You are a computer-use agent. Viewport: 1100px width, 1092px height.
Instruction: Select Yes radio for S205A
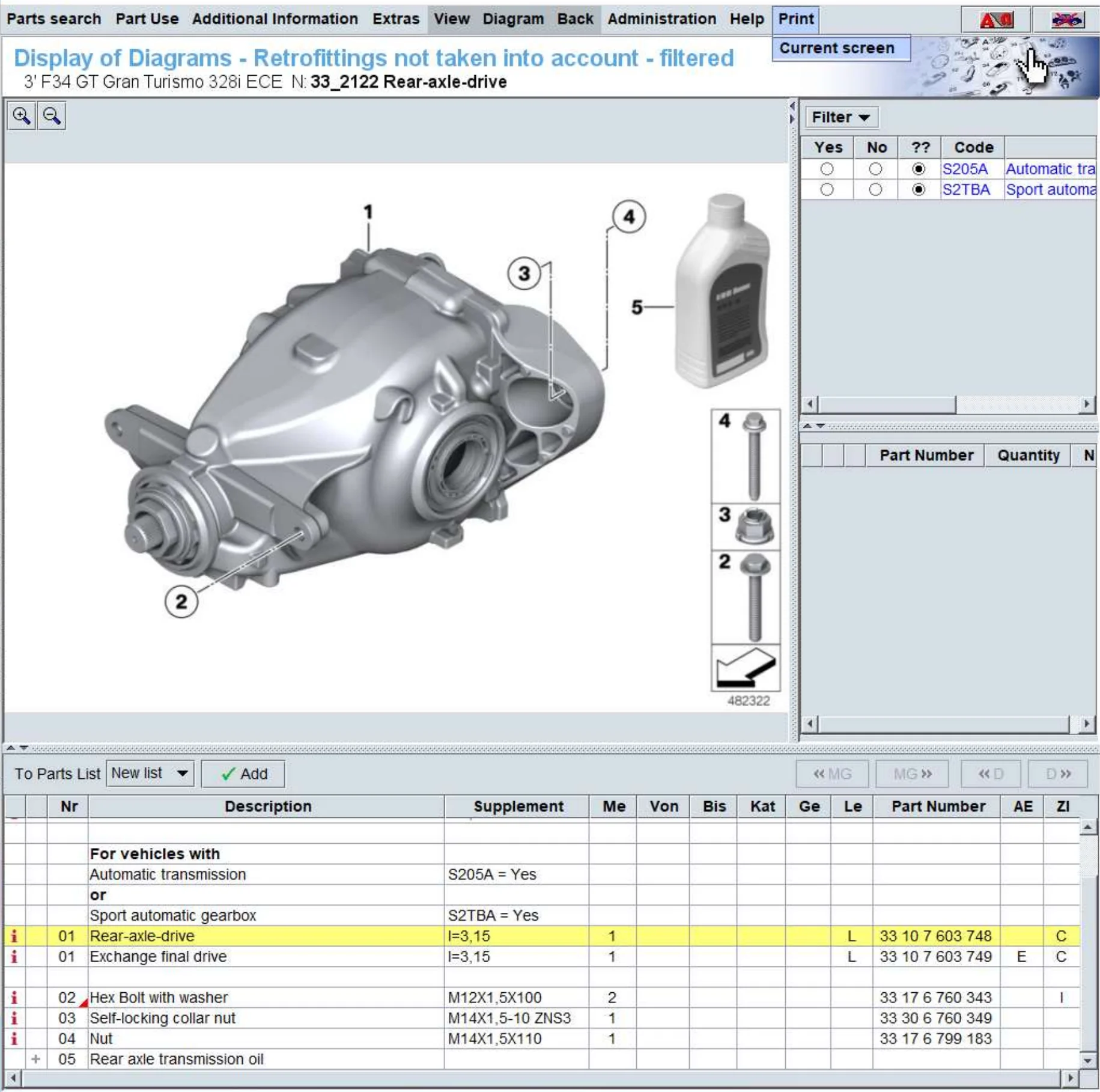pyautogui.click(x=827, y=169)
